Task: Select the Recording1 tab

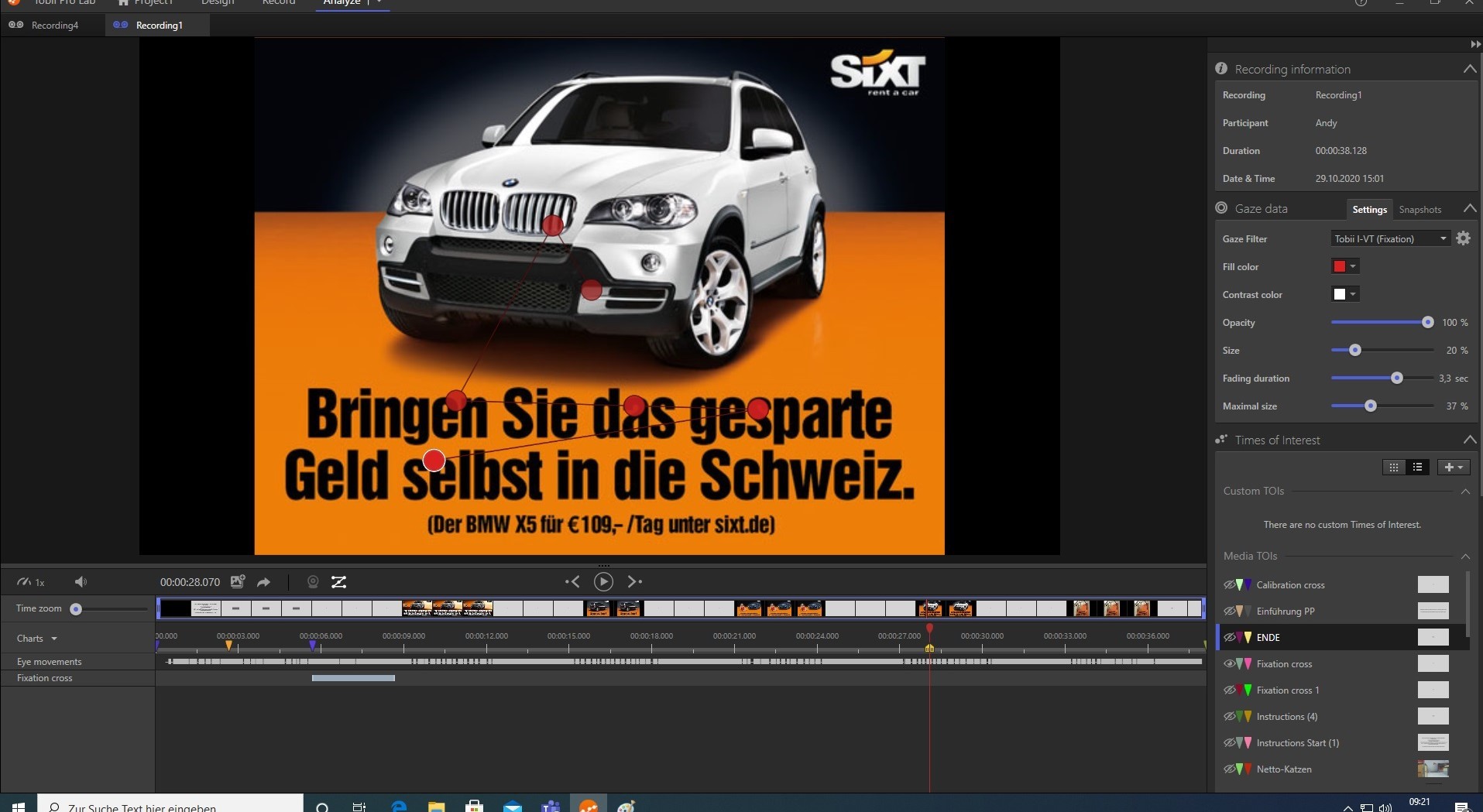Action: pos(157,25)
